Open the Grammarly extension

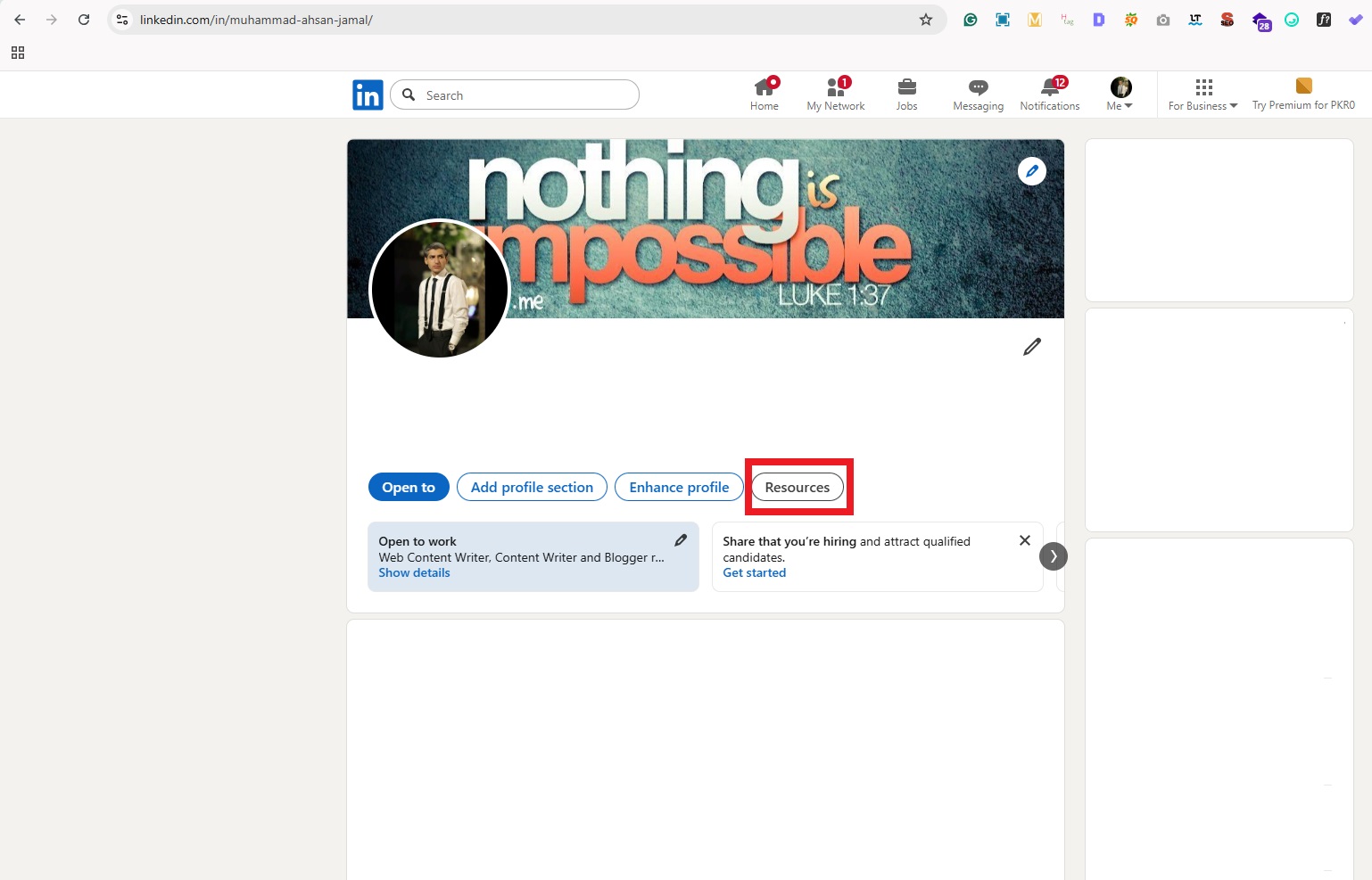(970, 19)
